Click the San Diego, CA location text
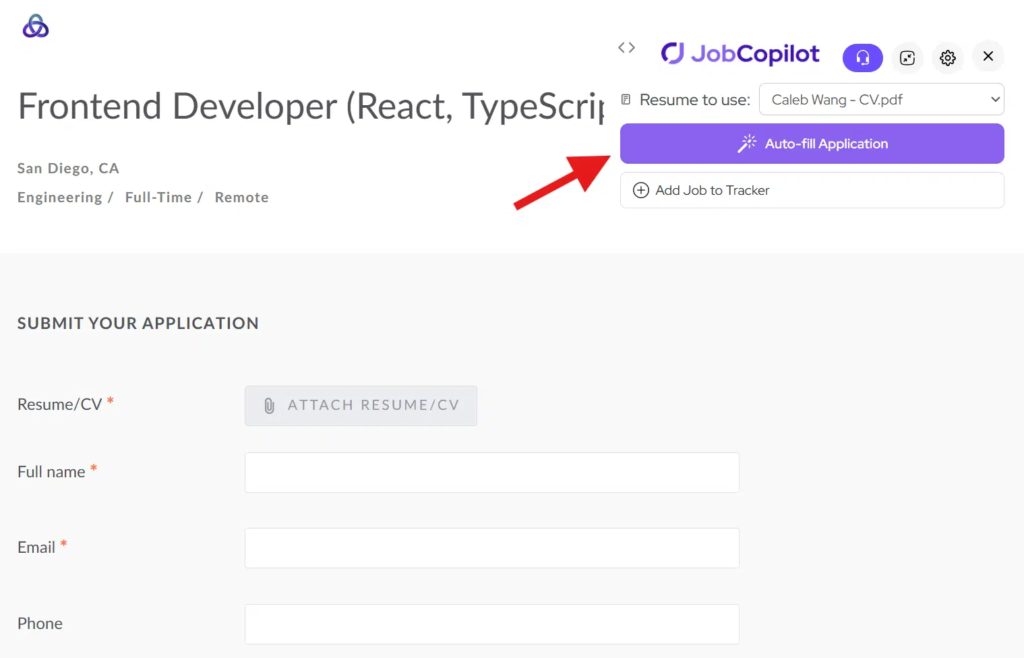Viewport: 1024px width, 658px height. 68,168
